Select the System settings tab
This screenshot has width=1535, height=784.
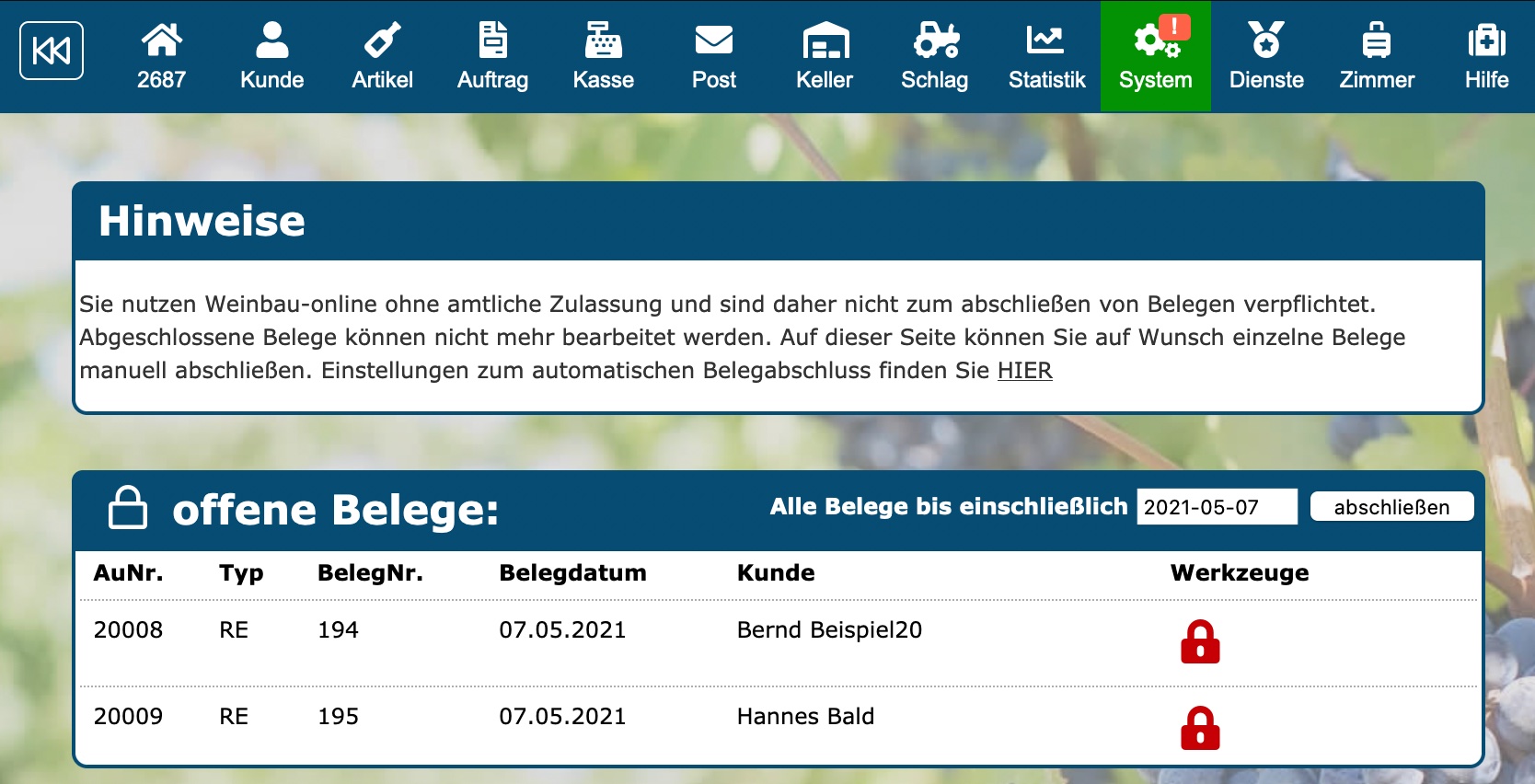click(1155, 55)
